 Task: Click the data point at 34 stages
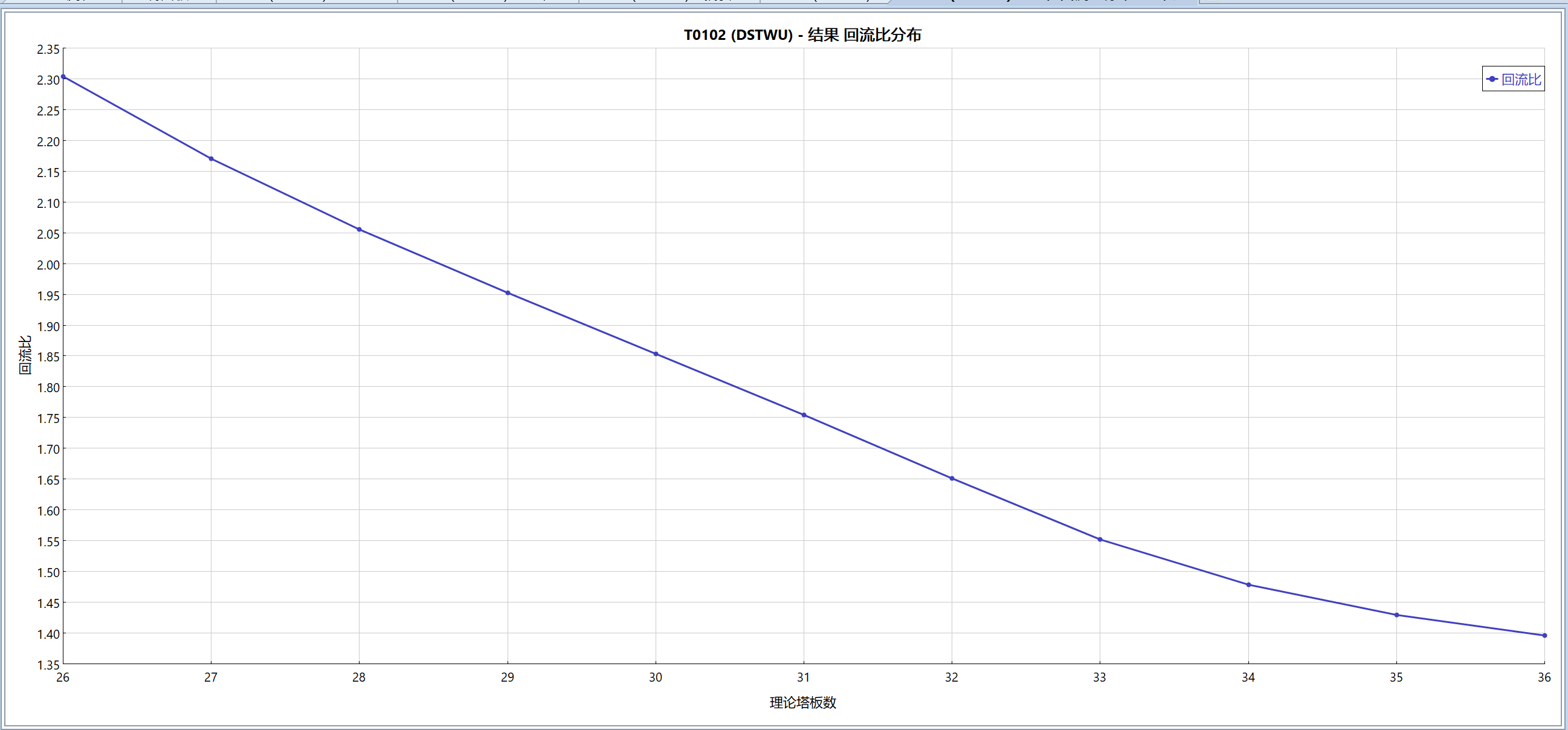tap(1248, 585)
